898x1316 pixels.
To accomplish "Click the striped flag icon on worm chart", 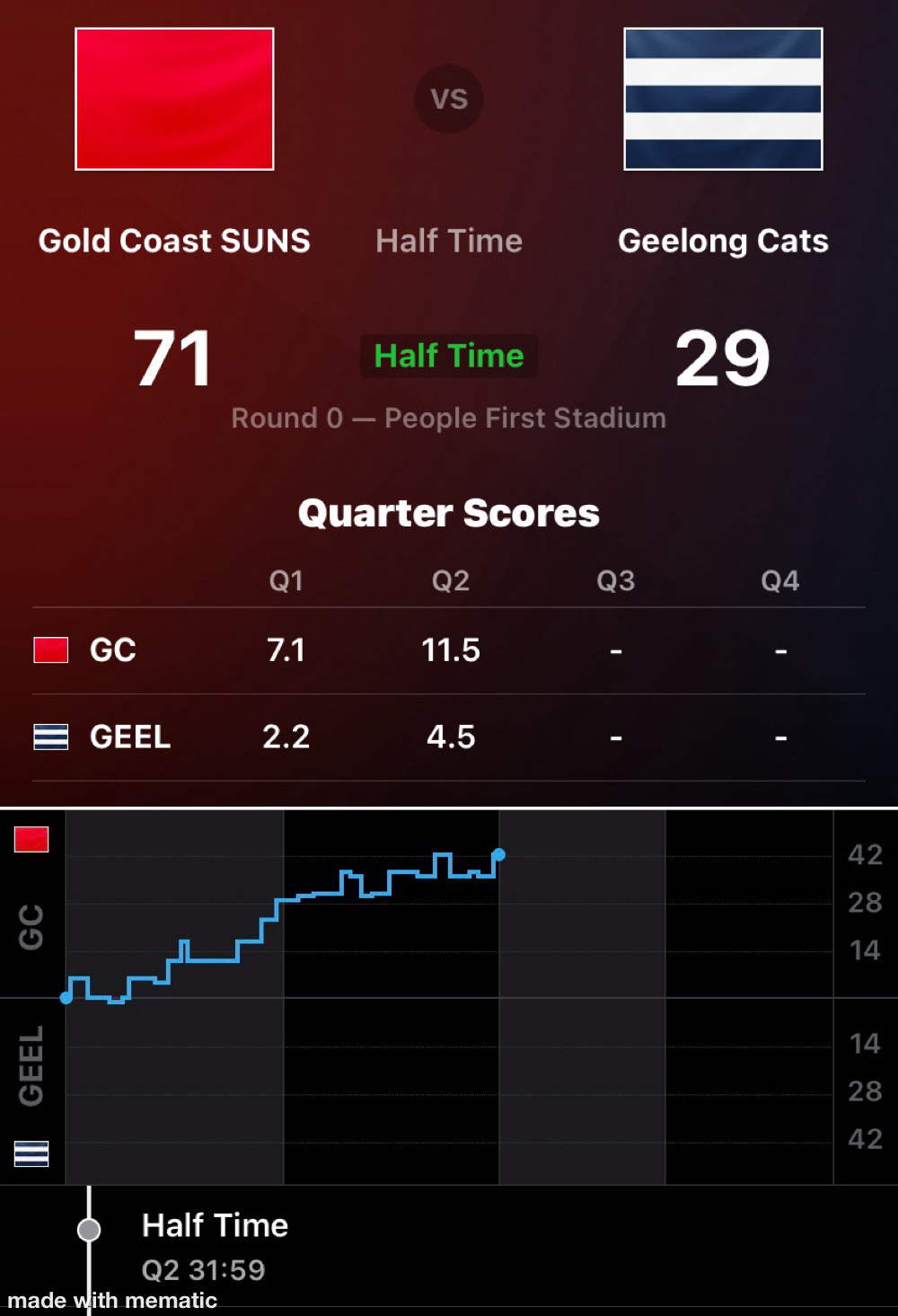I will point(31,1153).
